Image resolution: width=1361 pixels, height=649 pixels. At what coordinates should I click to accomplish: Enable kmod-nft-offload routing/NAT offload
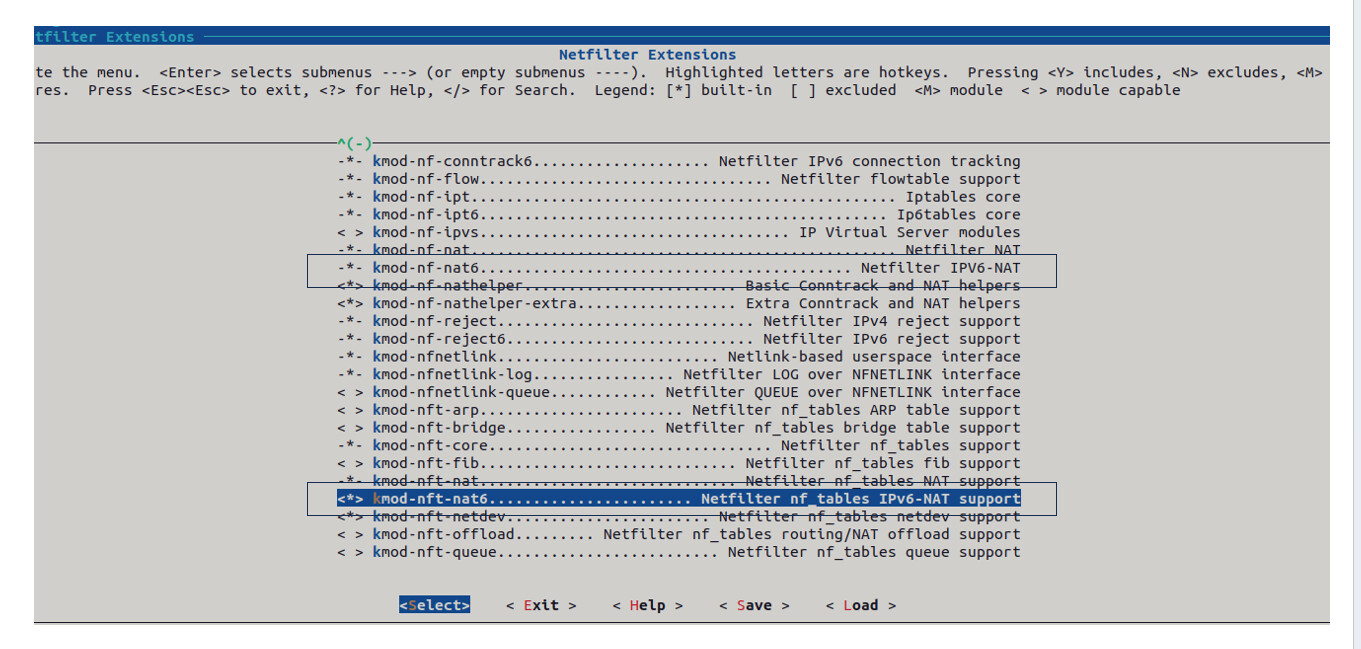(x=350, y=535)
